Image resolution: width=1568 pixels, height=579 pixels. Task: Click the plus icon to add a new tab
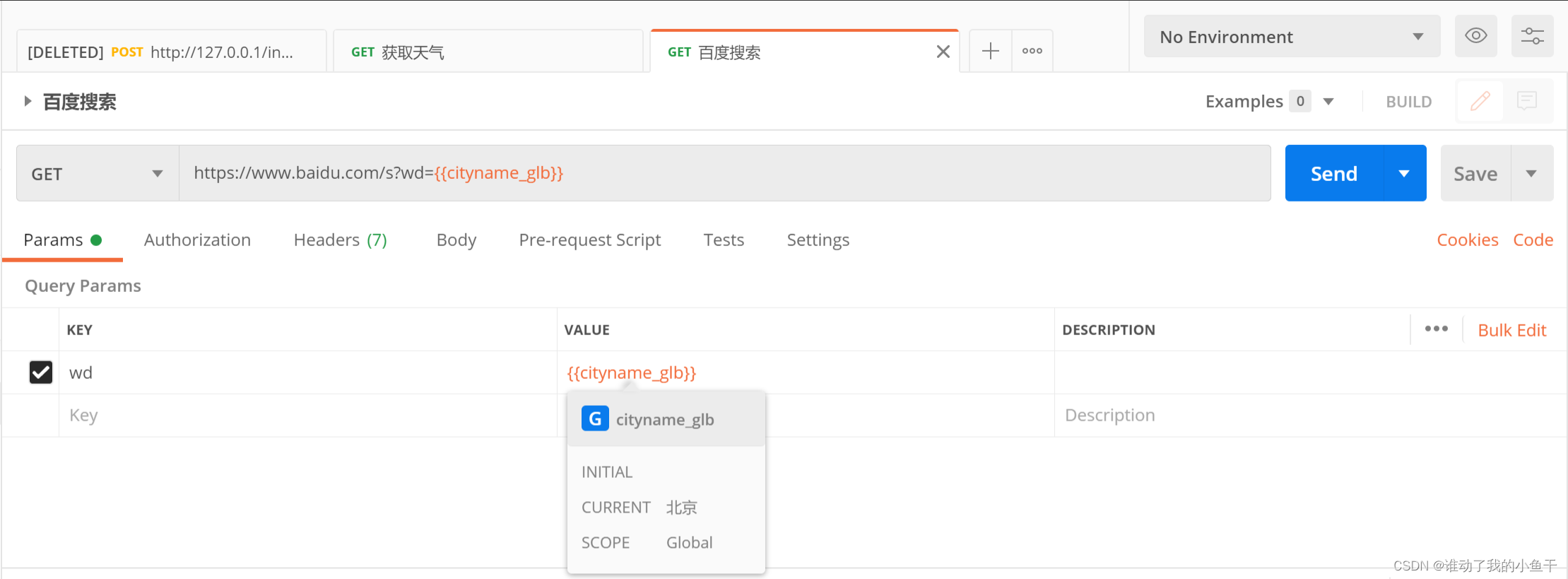(991, 51)
